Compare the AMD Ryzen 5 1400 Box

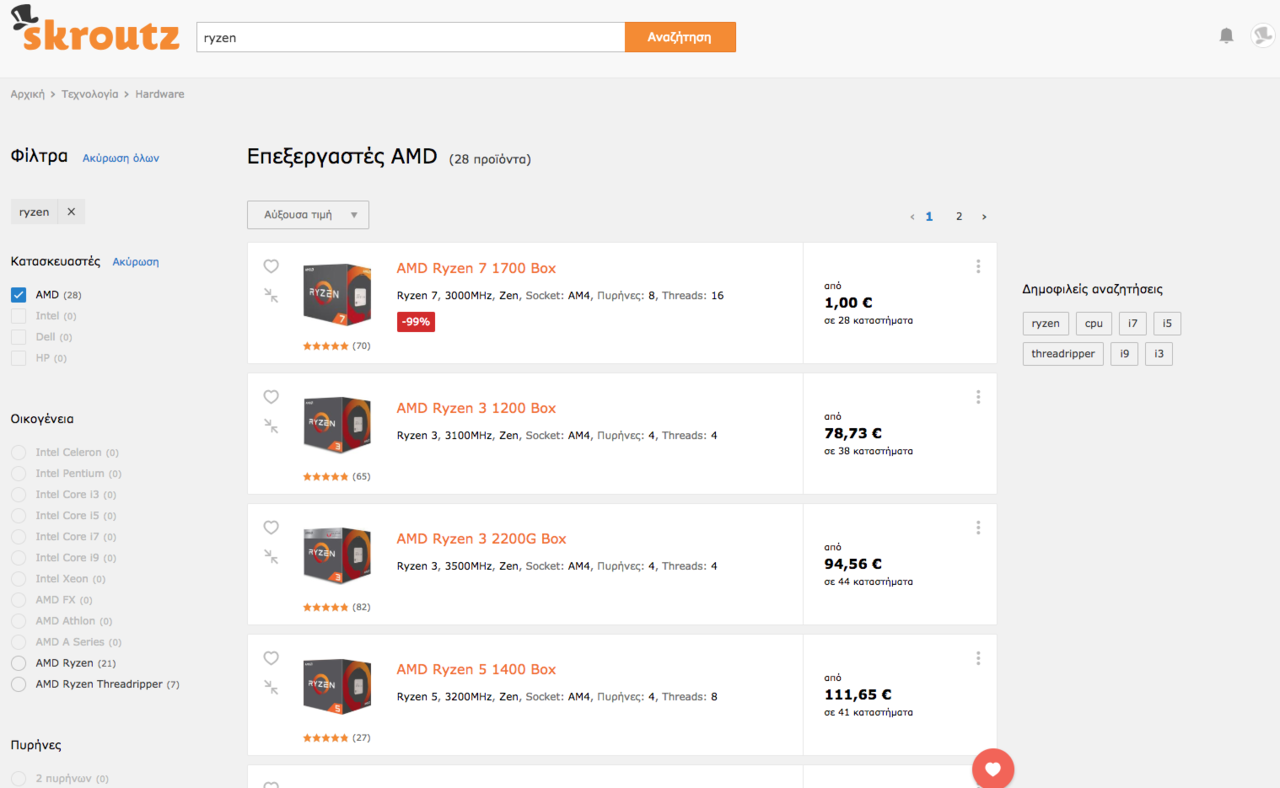(x=271, y=687)
